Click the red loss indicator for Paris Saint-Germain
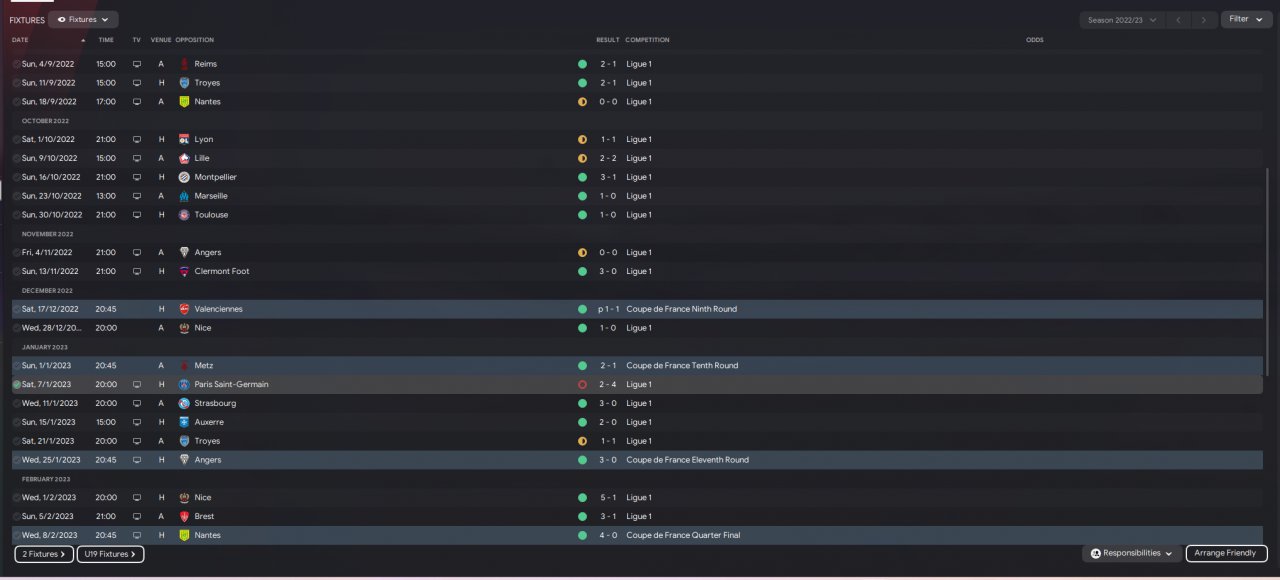 click(582, 384)
